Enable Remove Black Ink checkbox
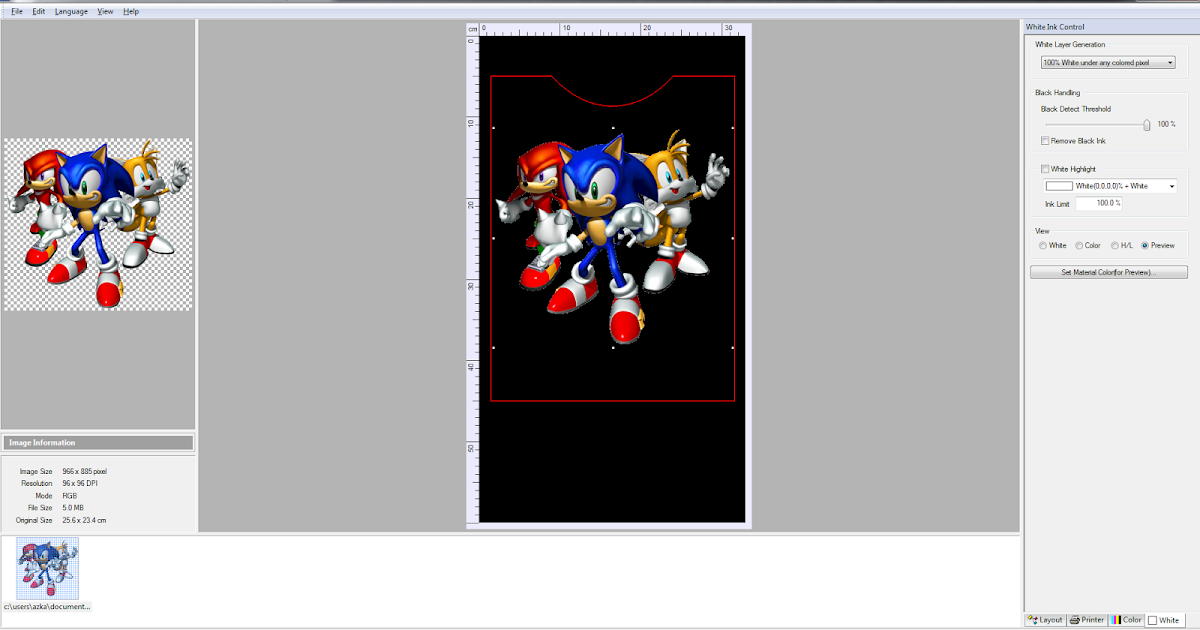The height and width of the screenshot is (630, 1200). 1045,141
